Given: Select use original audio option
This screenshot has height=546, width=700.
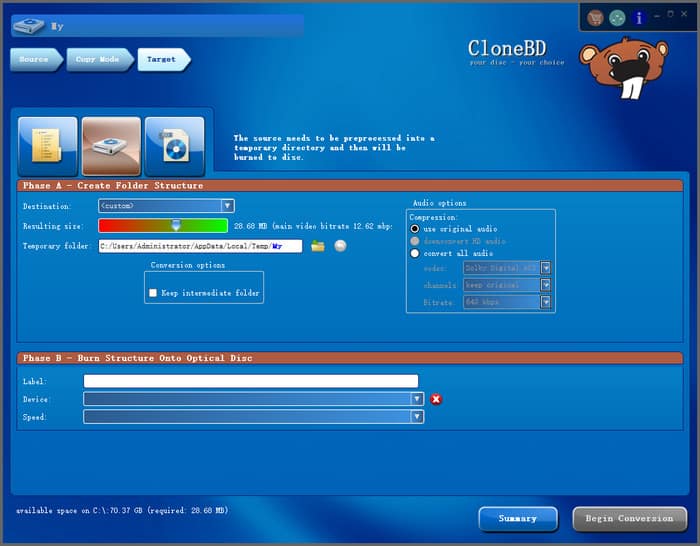Looking at the screenshot, I should click(x=415, y=228).
